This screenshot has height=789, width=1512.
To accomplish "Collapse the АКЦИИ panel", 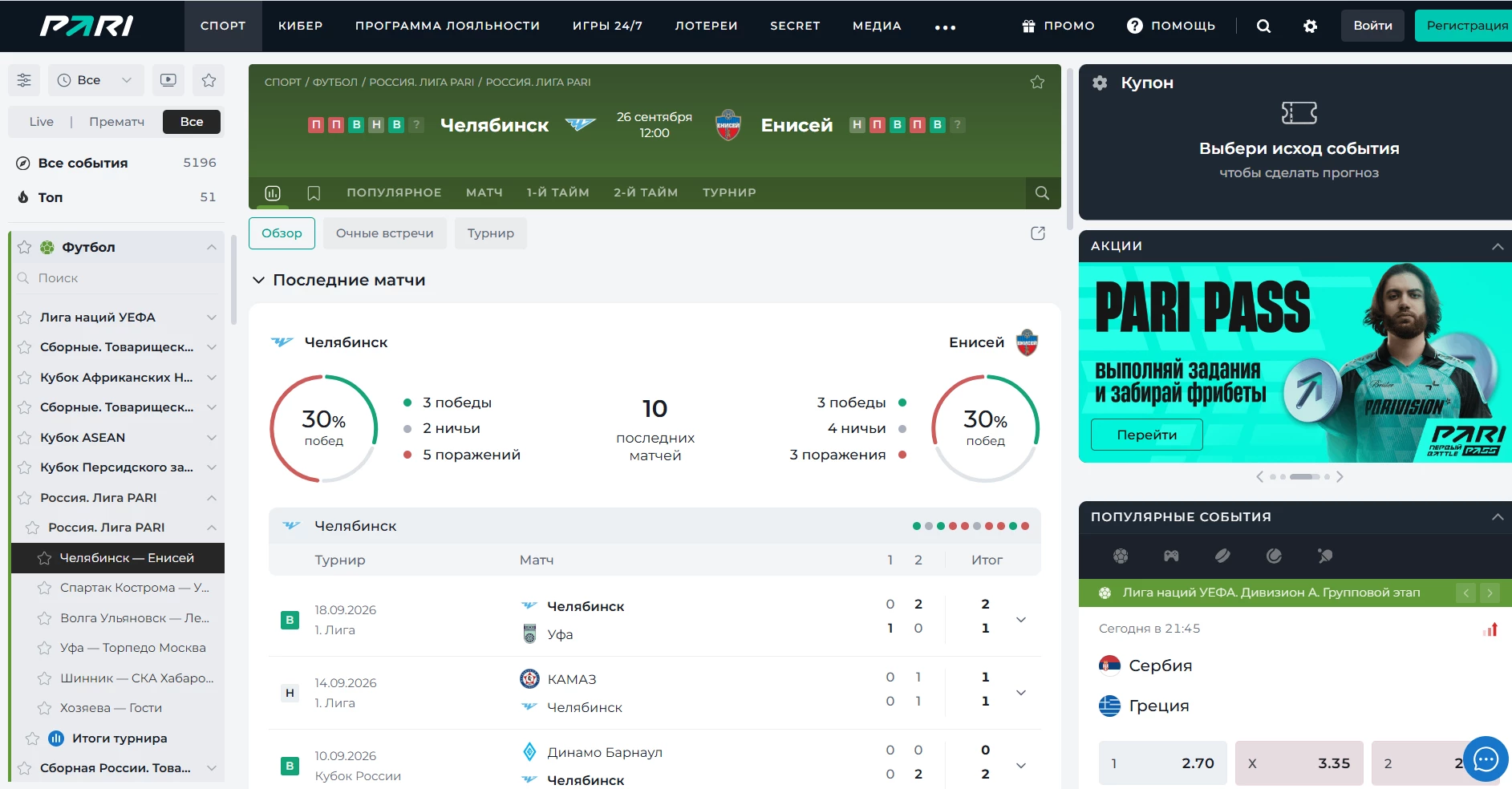I will pyautogui.click(x=1497, y=246).
